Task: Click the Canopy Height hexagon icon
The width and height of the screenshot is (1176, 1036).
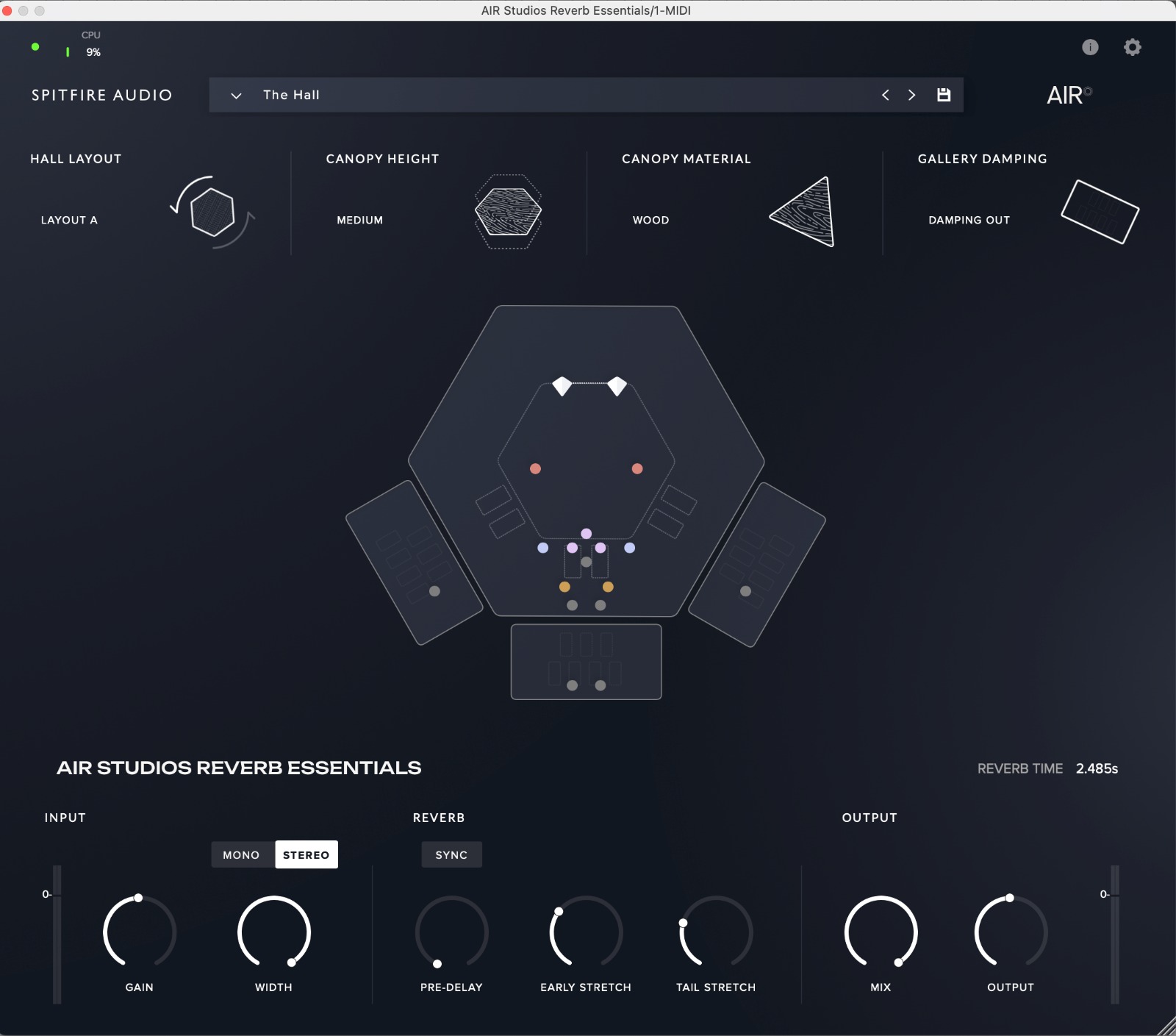Action: click(x=508, y=212)
